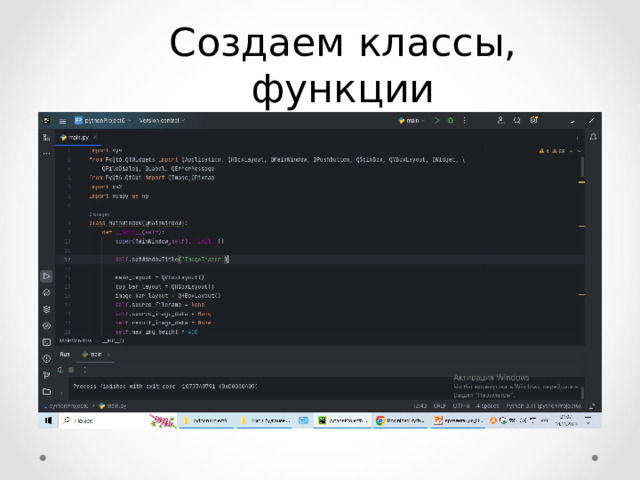Go to next highlighted problem arrow
Viewport: 640px width, 480px height.
[580, 151]
